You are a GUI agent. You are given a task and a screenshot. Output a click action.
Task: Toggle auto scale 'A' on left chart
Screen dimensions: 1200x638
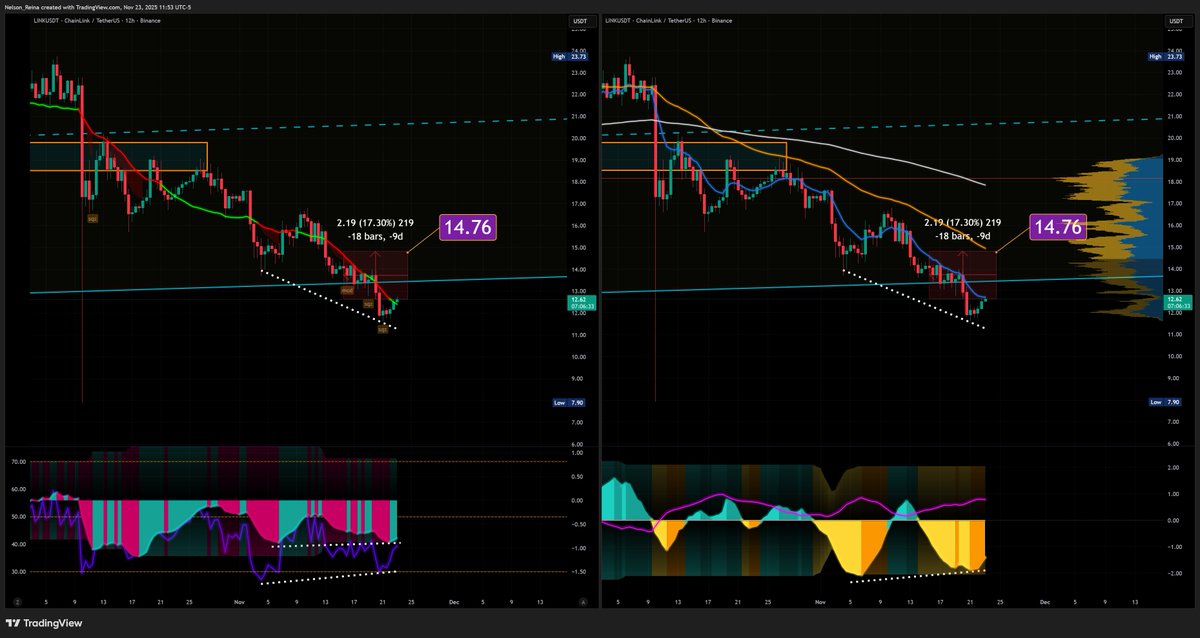point(582,603)
